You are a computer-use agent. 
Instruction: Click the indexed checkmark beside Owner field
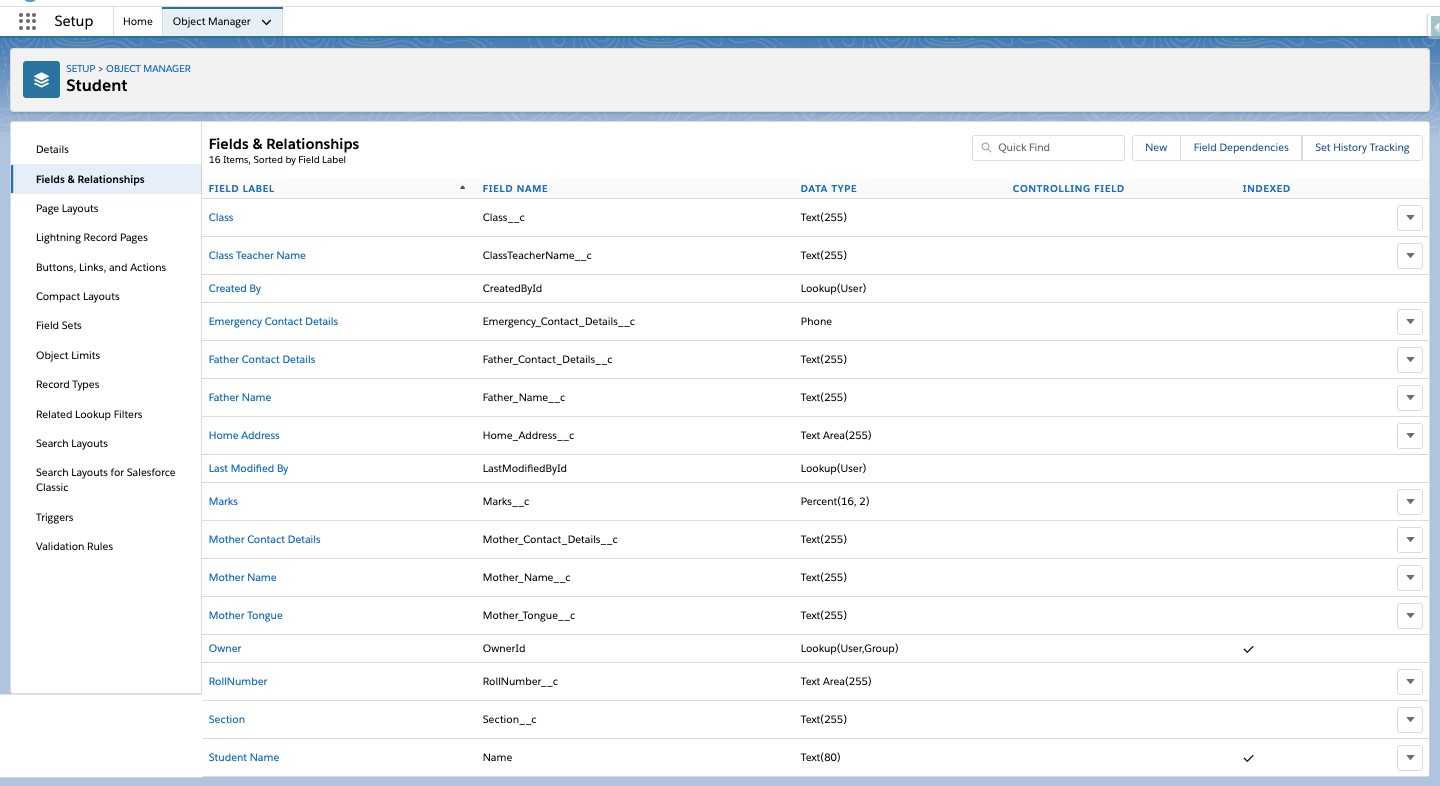[x=1248, y=648]
